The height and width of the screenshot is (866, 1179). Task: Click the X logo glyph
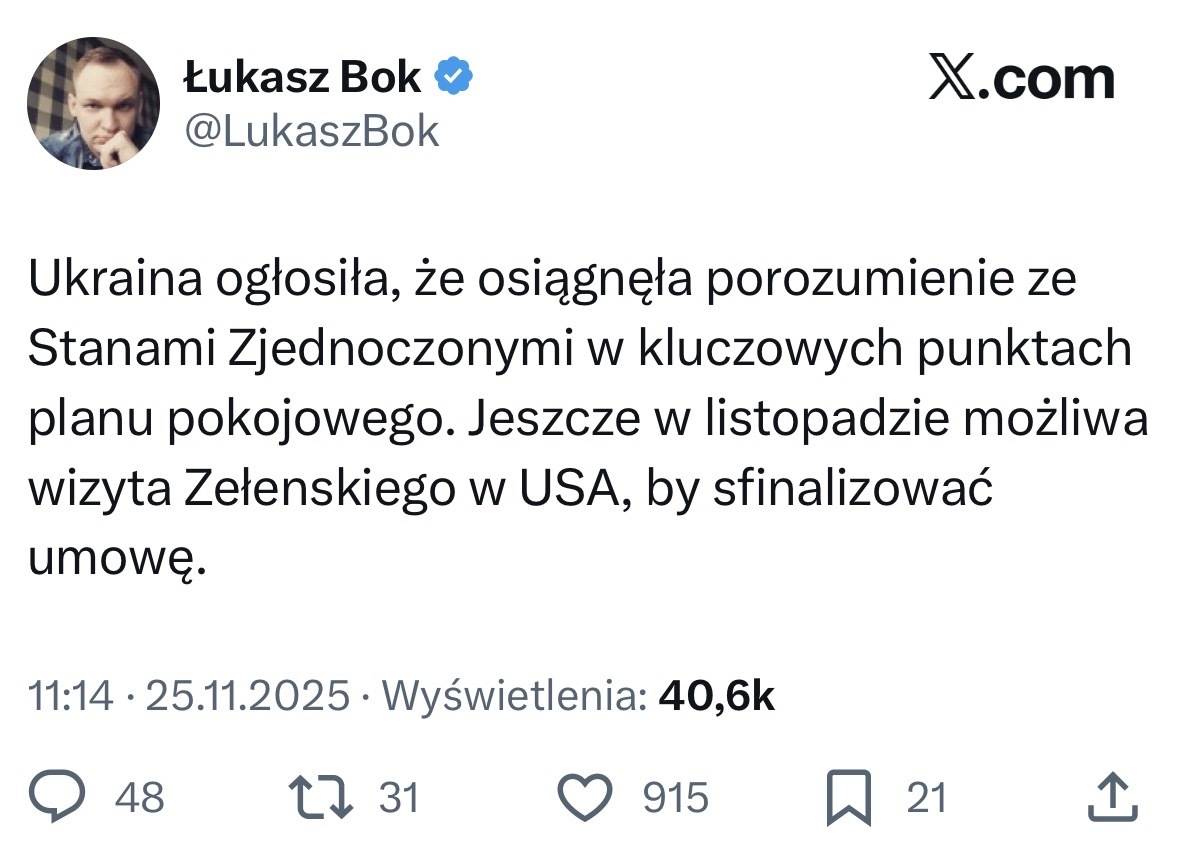tap(954, 80)
